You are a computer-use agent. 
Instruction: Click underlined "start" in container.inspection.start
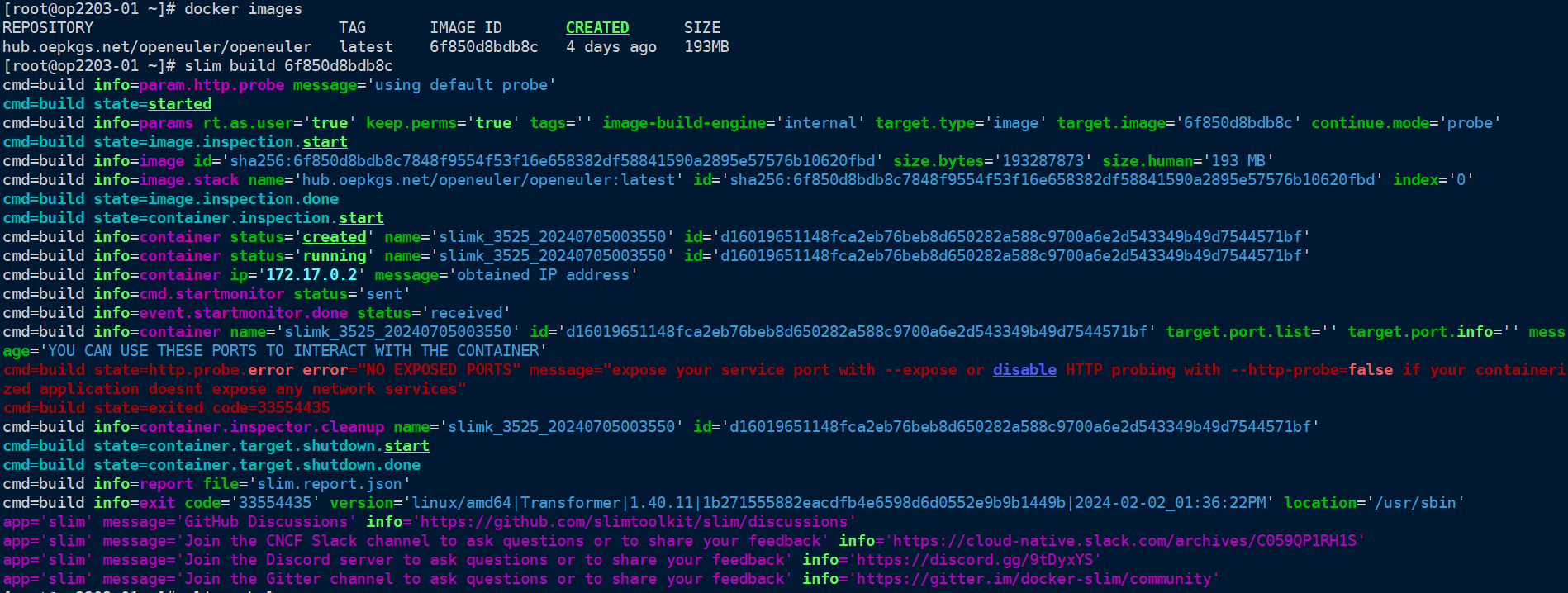(361, 218)
